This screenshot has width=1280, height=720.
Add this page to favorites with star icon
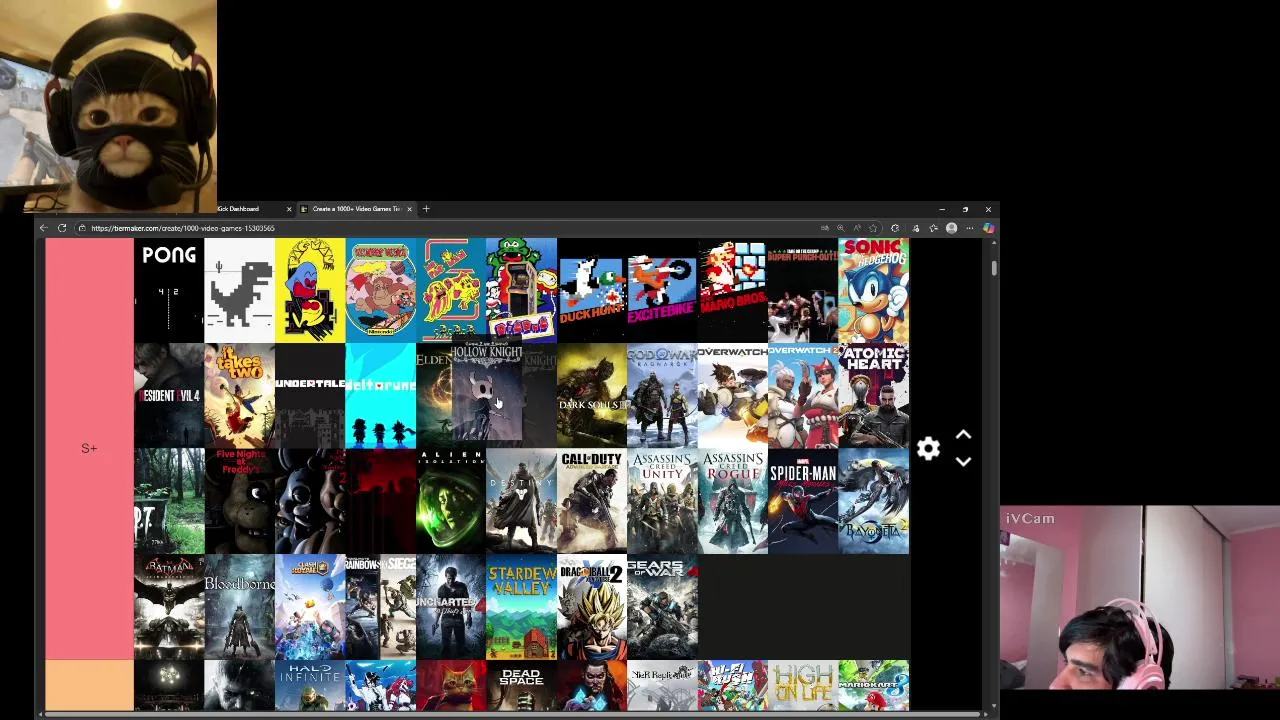[x=873, y=228]
